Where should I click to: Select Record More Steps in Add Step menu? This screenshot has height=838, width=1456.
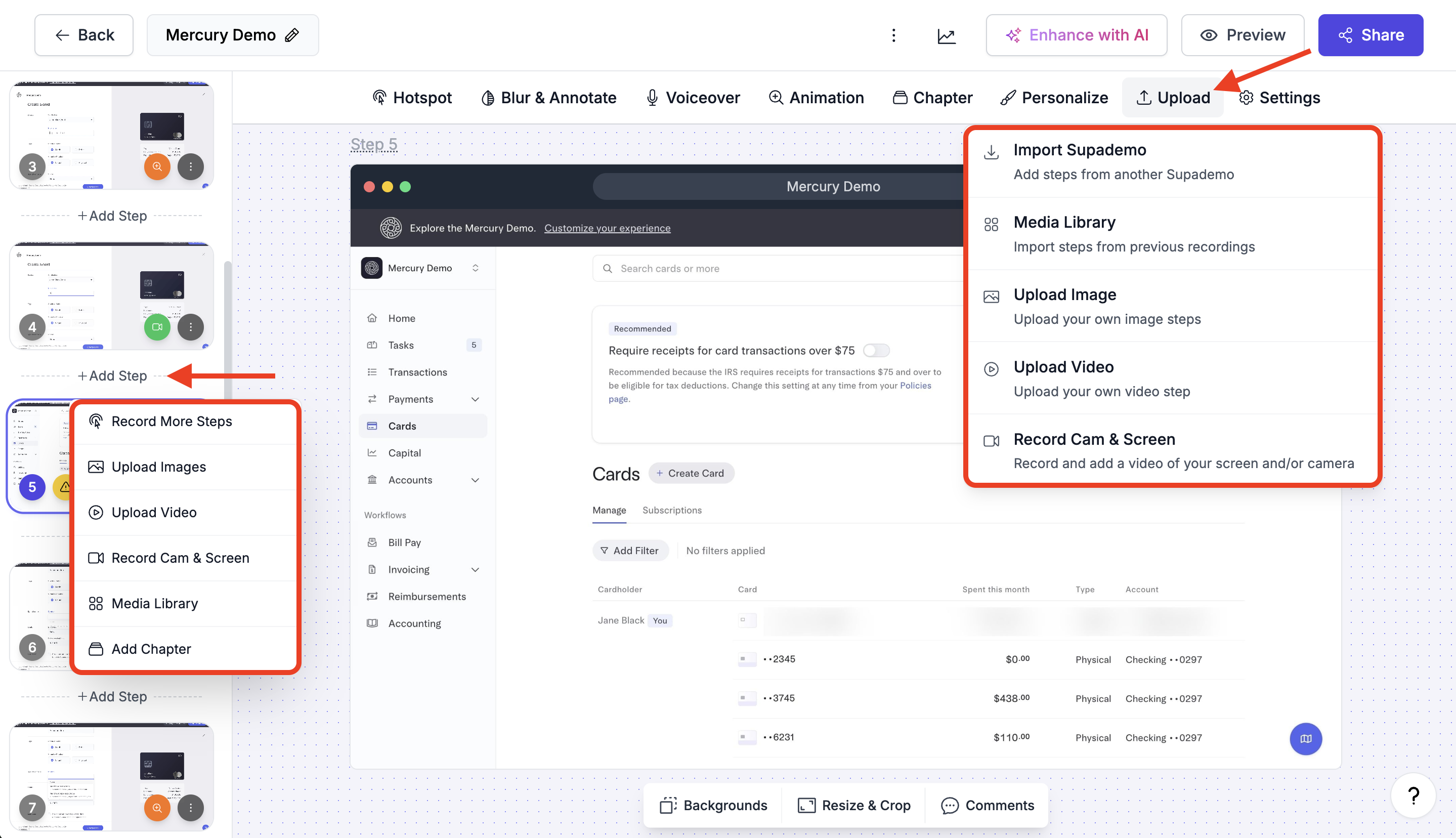pyautogui.click(x=172, y=422)
